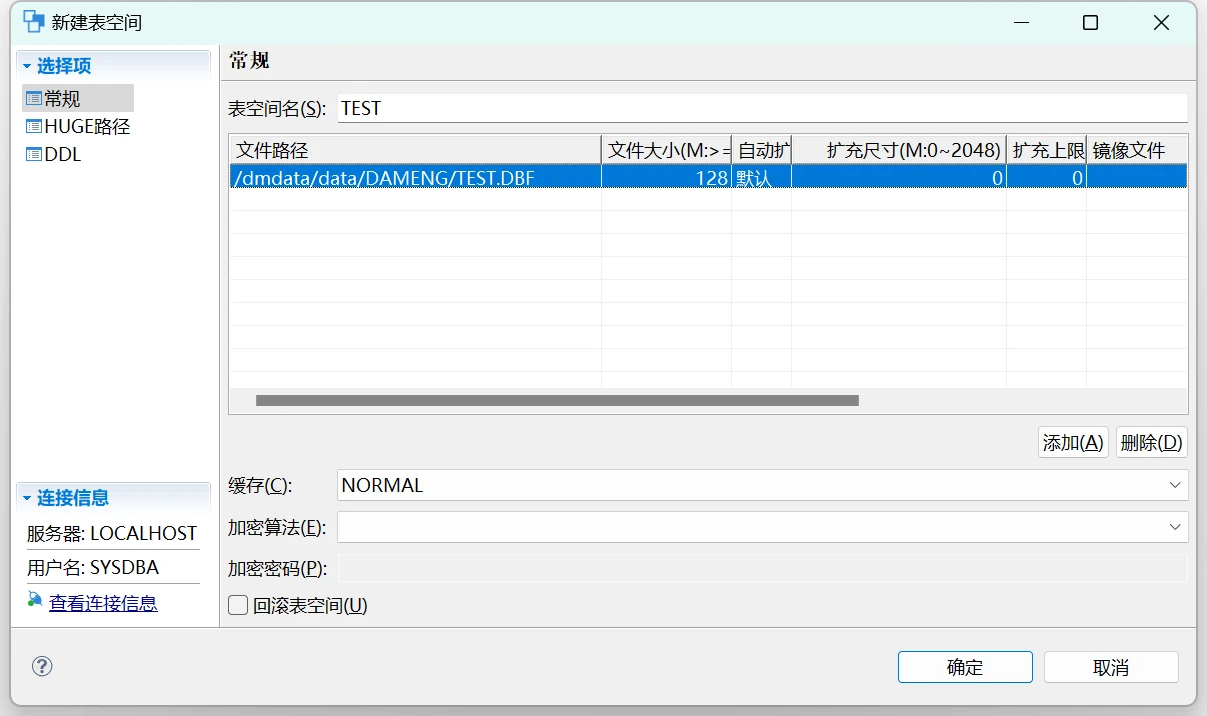The height and width of the screenshot is (716, 1207).
Task: Select the HUGE路径 page
Action: tap(87, 127)
